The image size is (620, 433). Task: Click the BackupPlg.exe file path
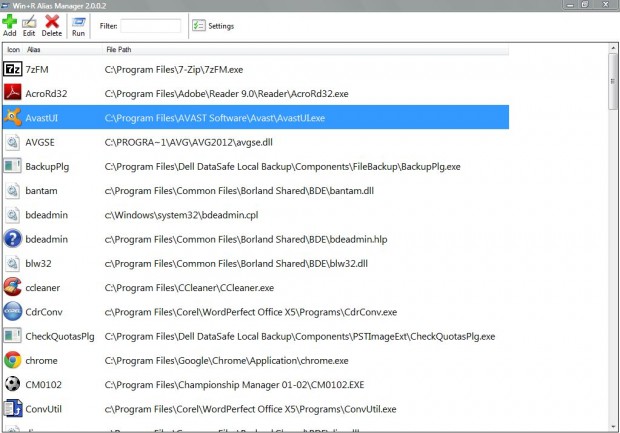(282, 166)
